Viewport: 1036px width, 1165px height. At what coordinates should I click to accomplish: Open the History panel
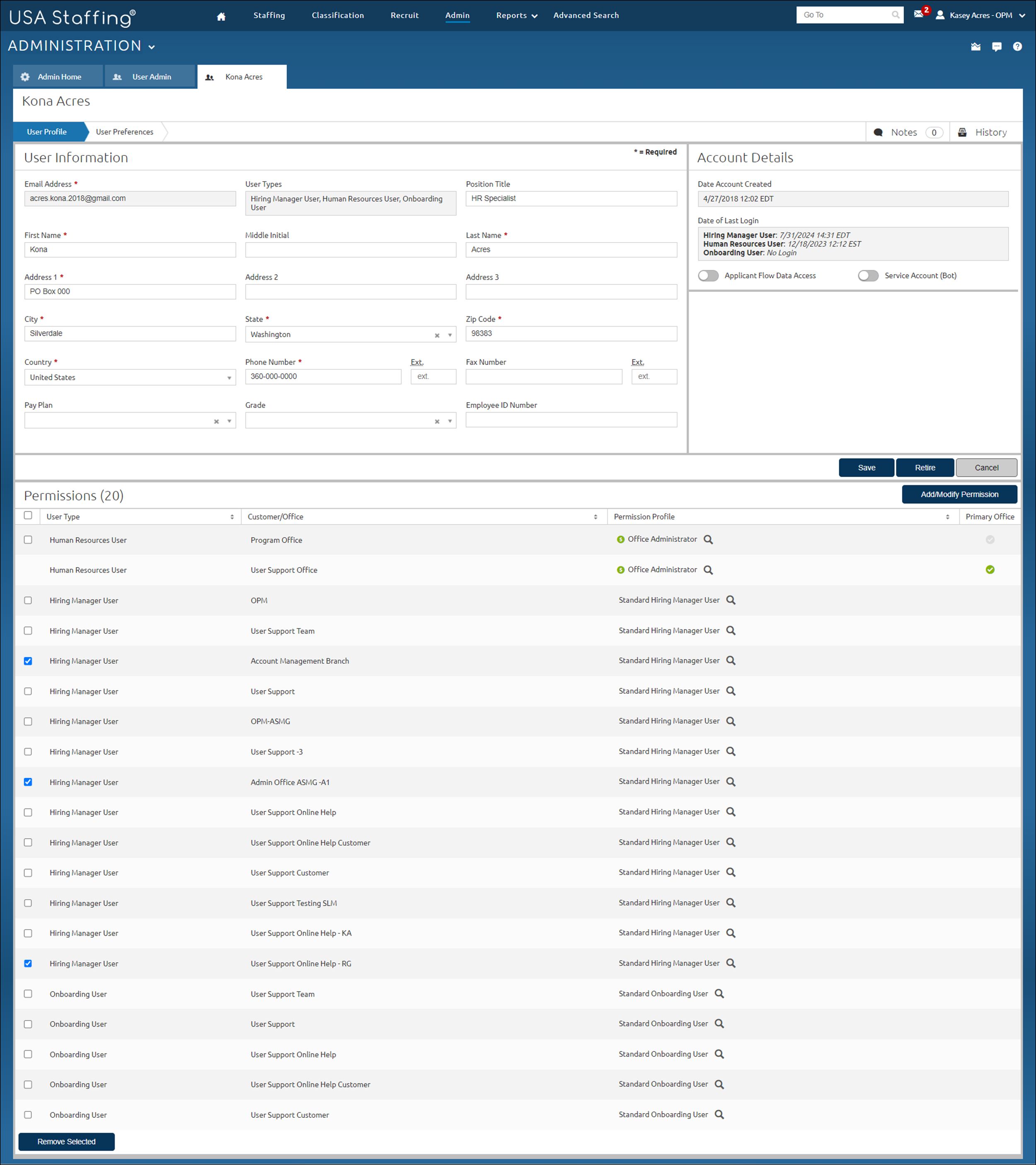coord(983,132)
